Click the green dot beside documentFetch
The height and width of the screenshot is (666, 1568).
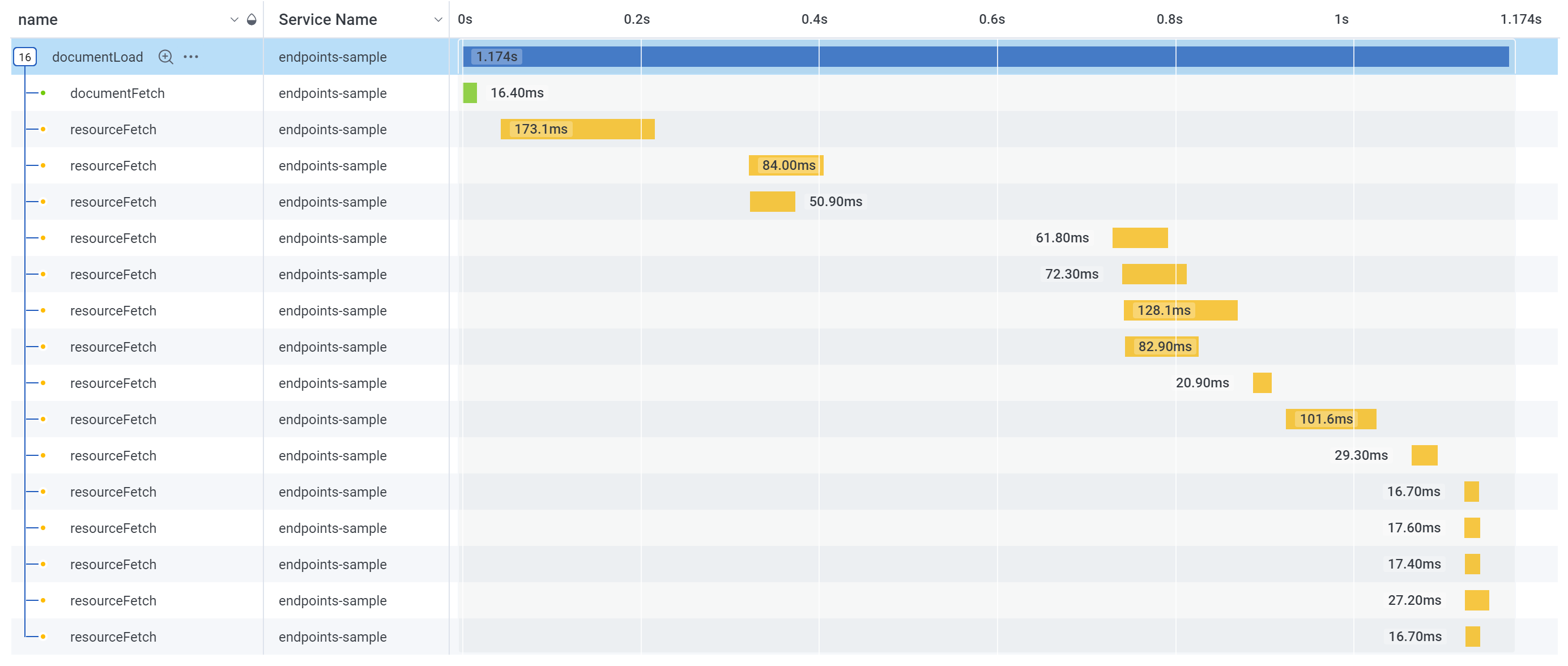coord(43,93)
